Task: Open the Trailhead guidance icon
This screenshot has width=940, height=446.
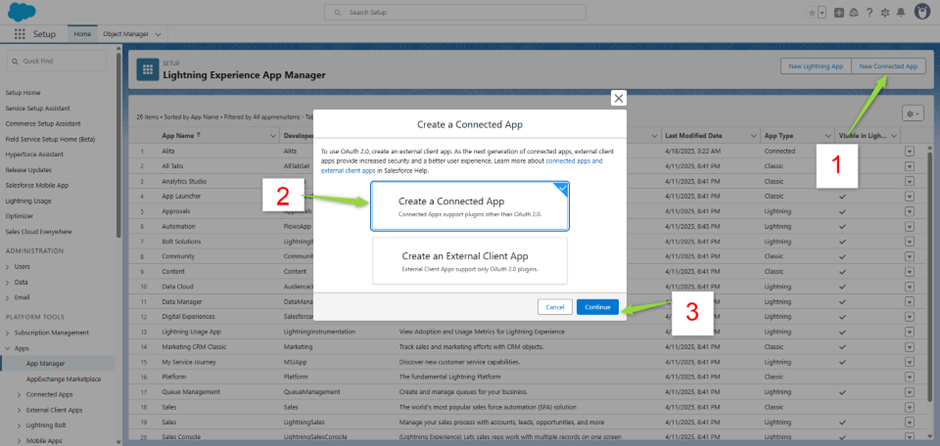Action: pyautogui.click(x=854, y=12)
